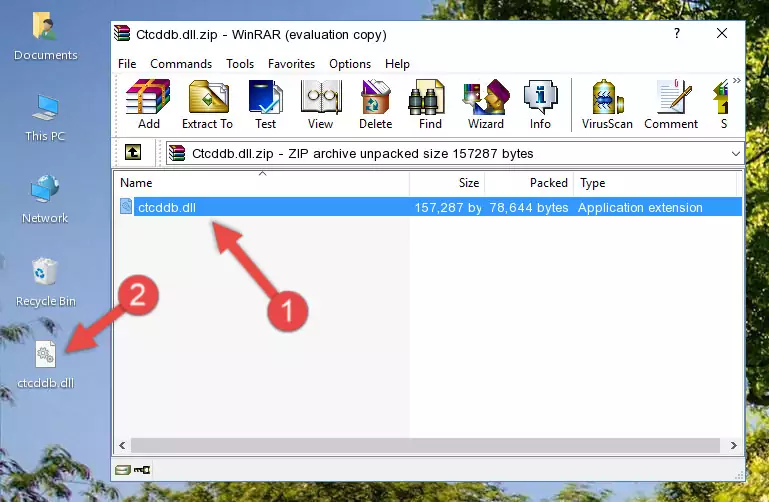Click the 78,644 bytes packed value
The width and height of the screenshot is (769, 502).
tap(529, 208)
